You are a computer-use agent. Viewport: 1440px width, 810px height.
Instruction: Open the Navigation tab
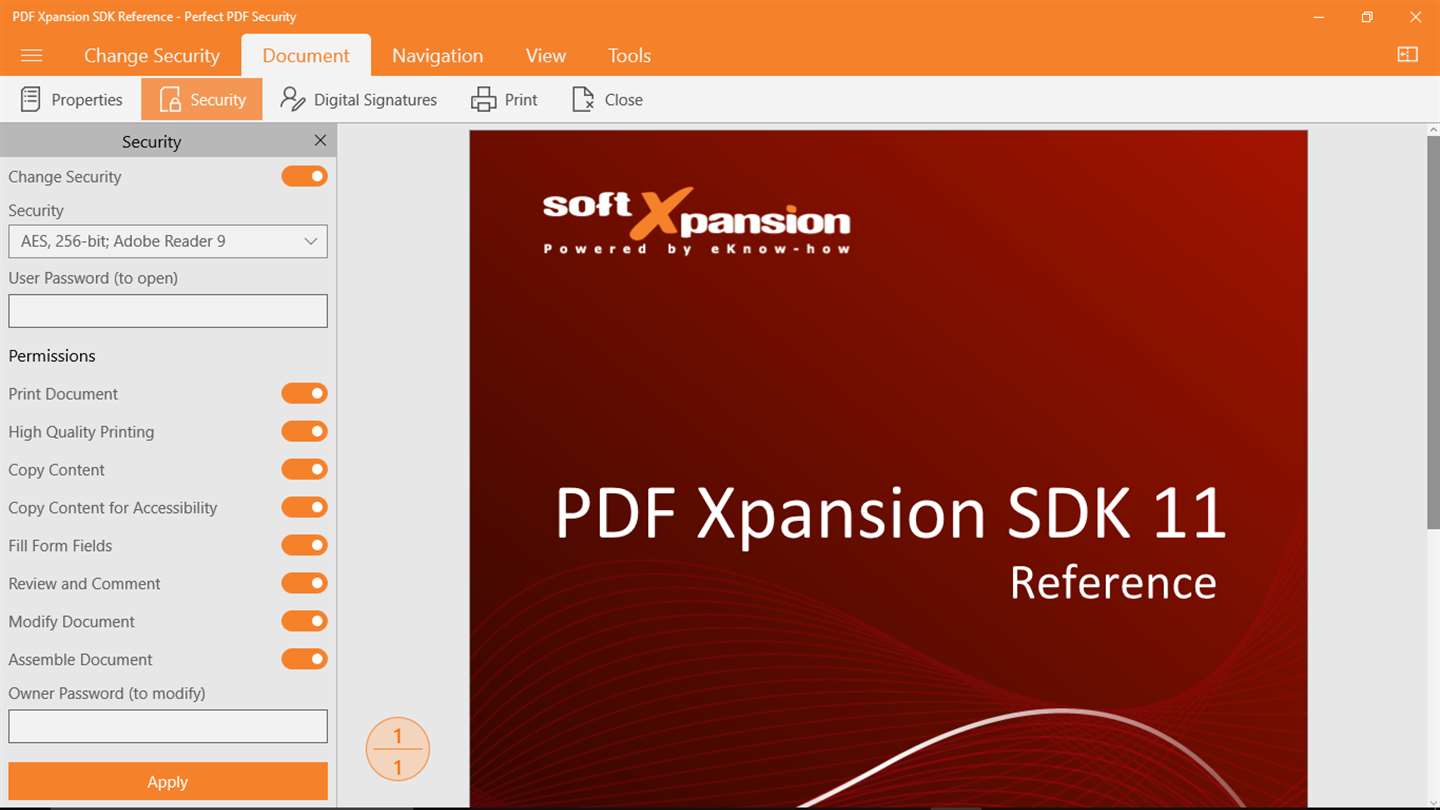[437, 56]
